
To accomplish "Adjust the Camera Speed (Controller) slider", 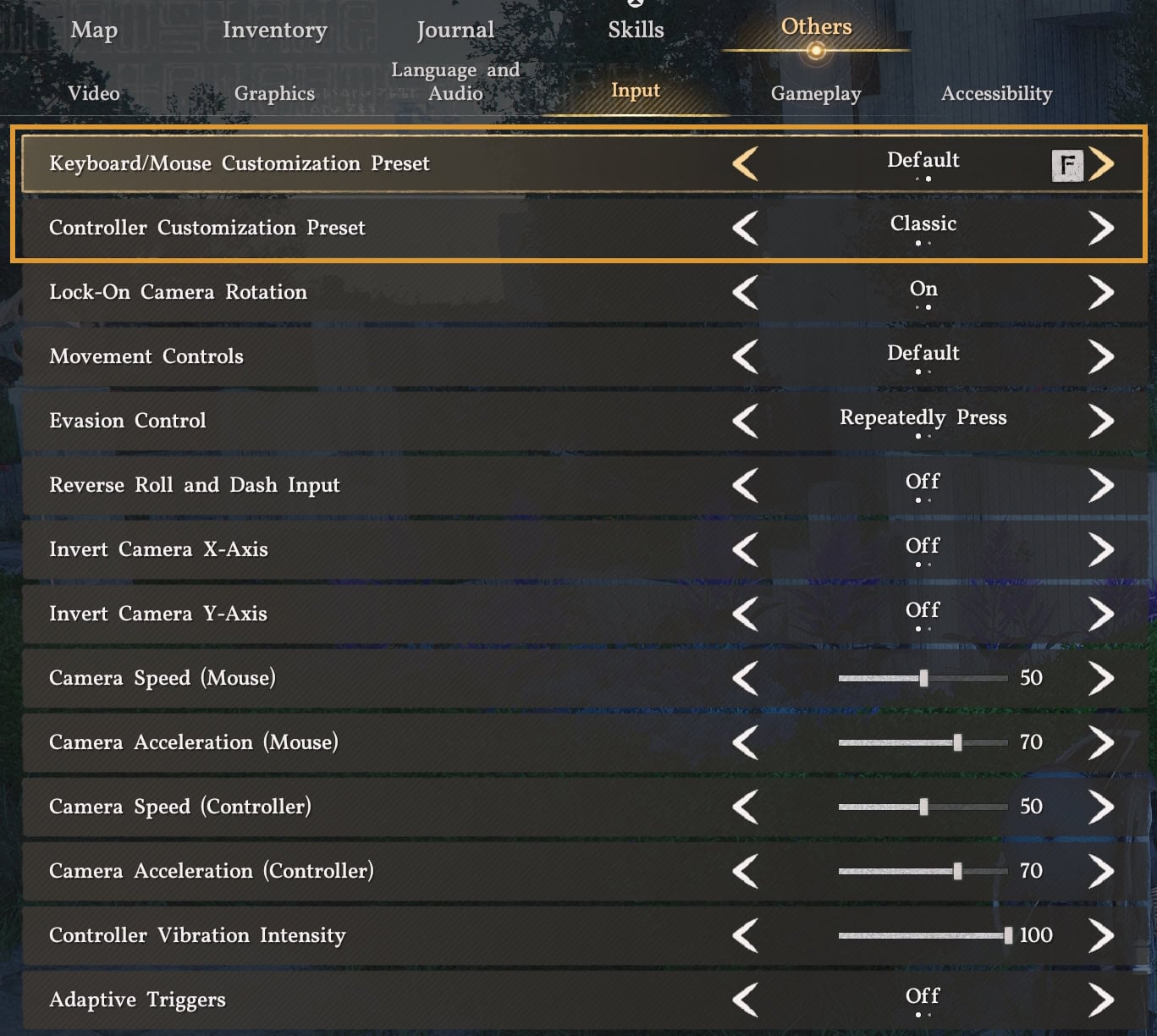I will click(x=923, y=807).
